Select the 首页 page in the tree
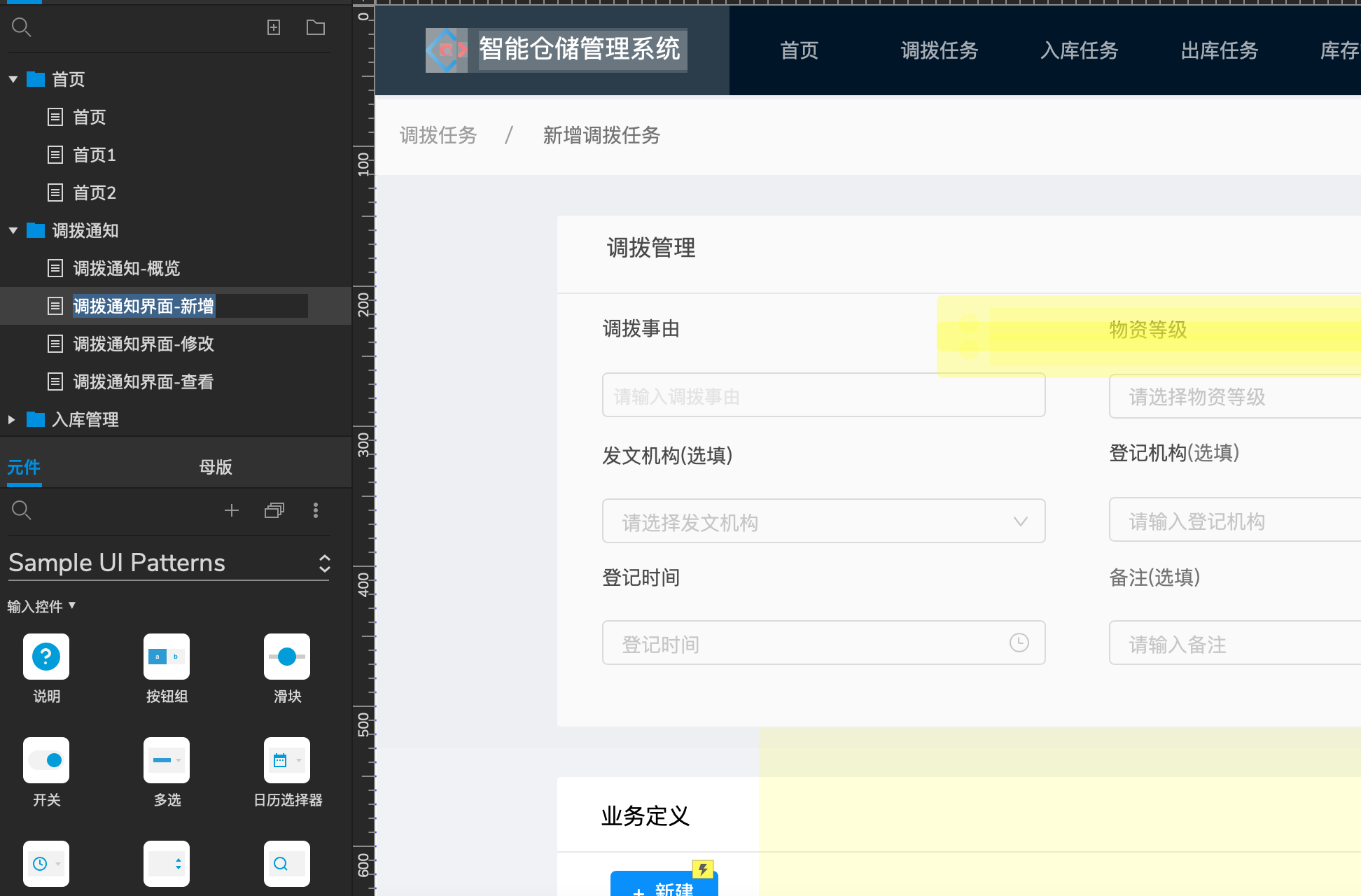The width and height of the screenshot is (1361, 896). tap(90, 117)
